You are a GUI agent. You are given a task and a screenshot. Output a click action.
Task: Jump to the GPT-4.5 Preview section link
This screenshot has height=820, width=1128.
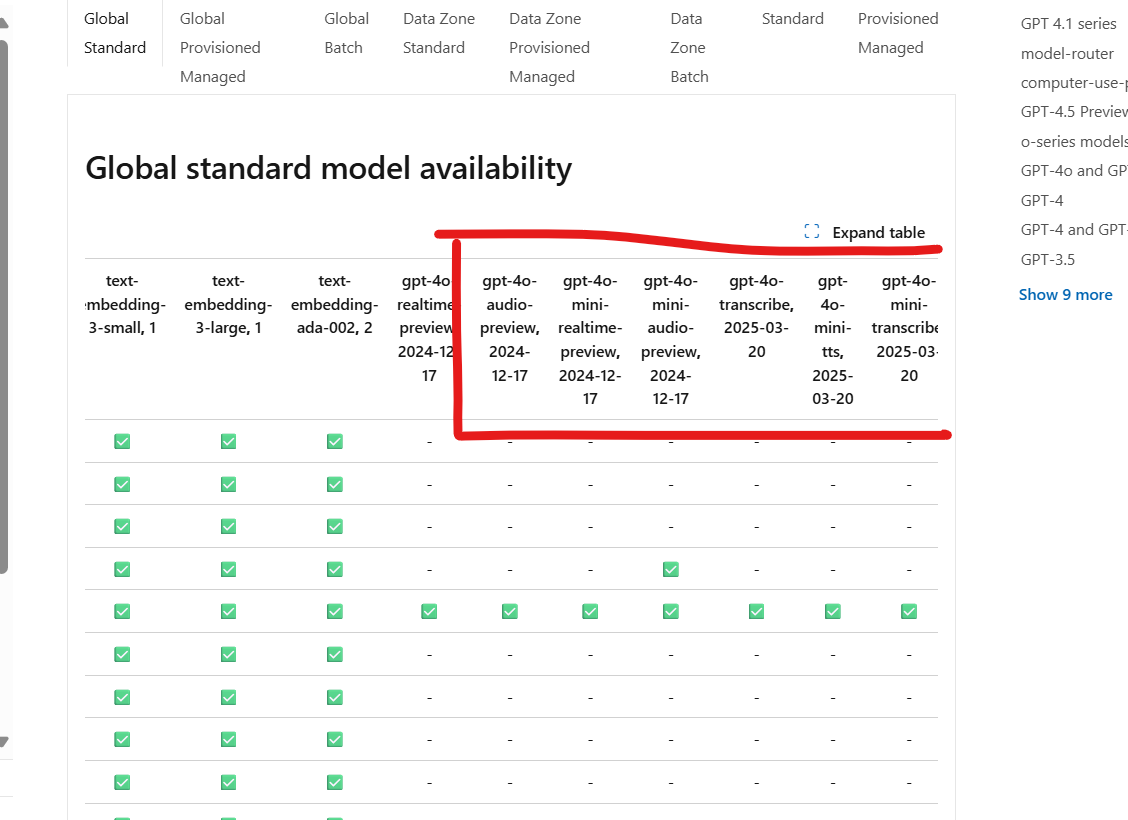click(x=1073, y=111)
